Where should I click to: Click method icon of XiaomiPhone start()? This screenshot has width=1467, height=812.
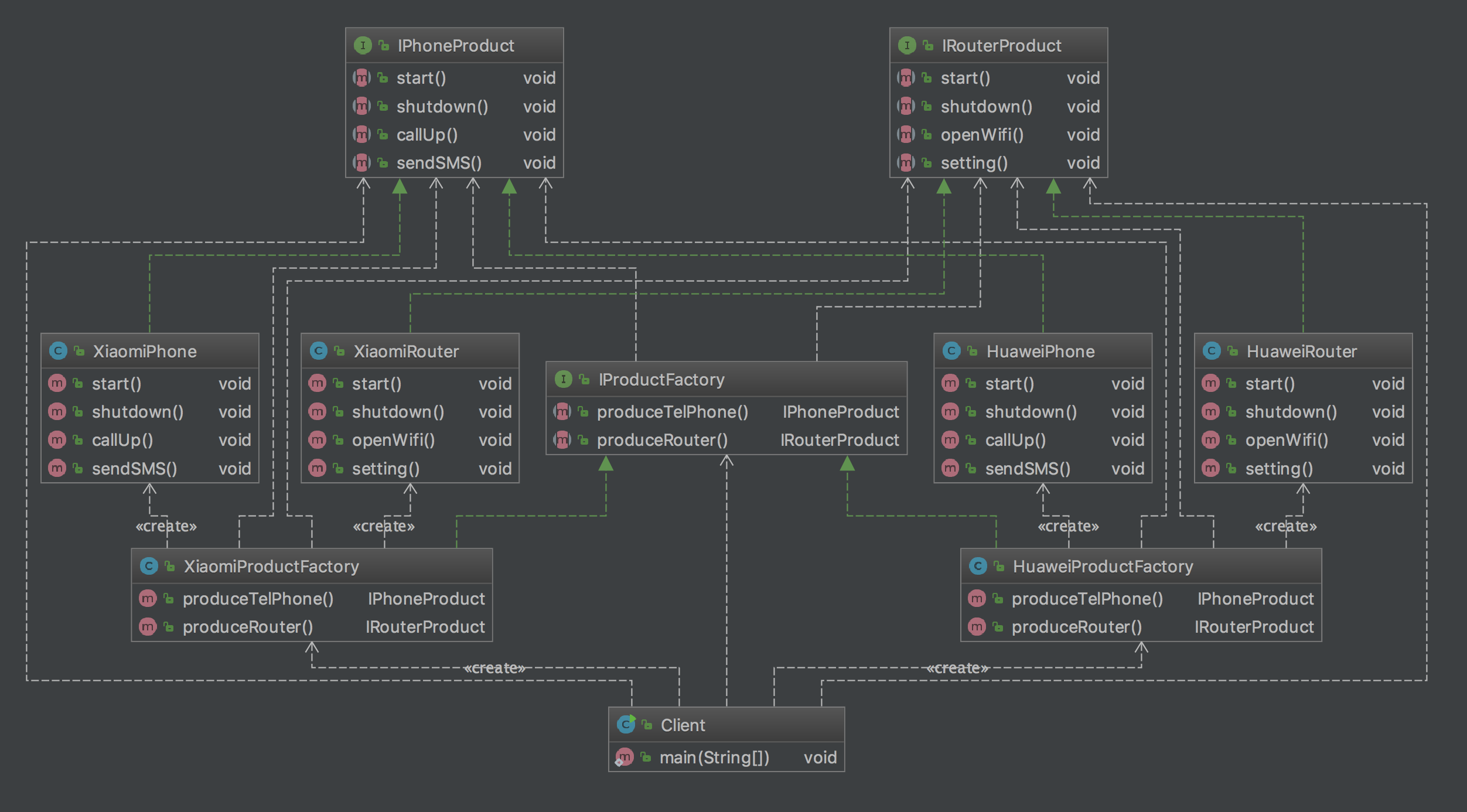pyautogui.click(x=57, y=384)
